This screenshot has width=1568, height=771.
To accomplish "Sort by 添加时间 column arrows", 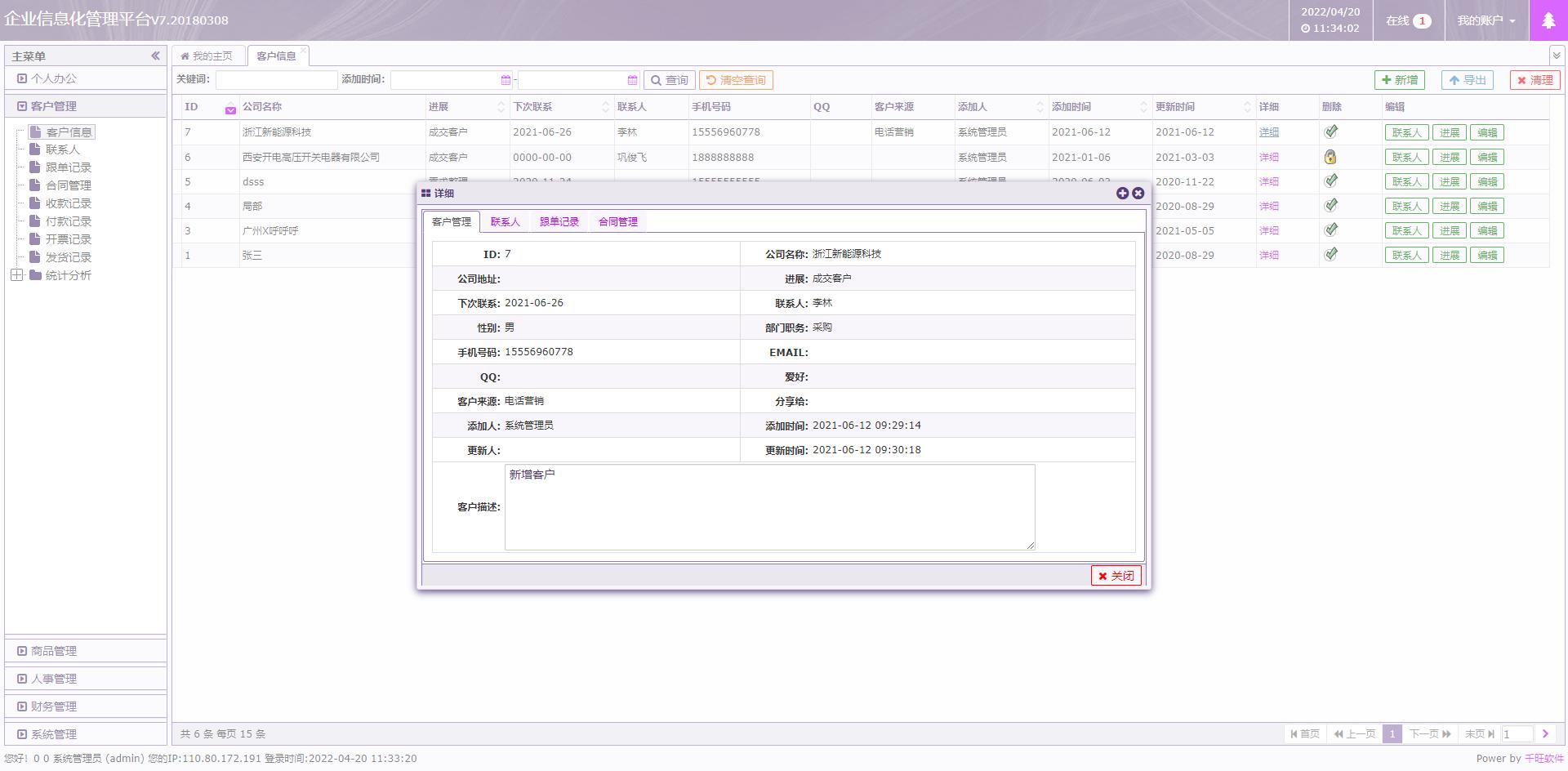I will click(1143, 107).
